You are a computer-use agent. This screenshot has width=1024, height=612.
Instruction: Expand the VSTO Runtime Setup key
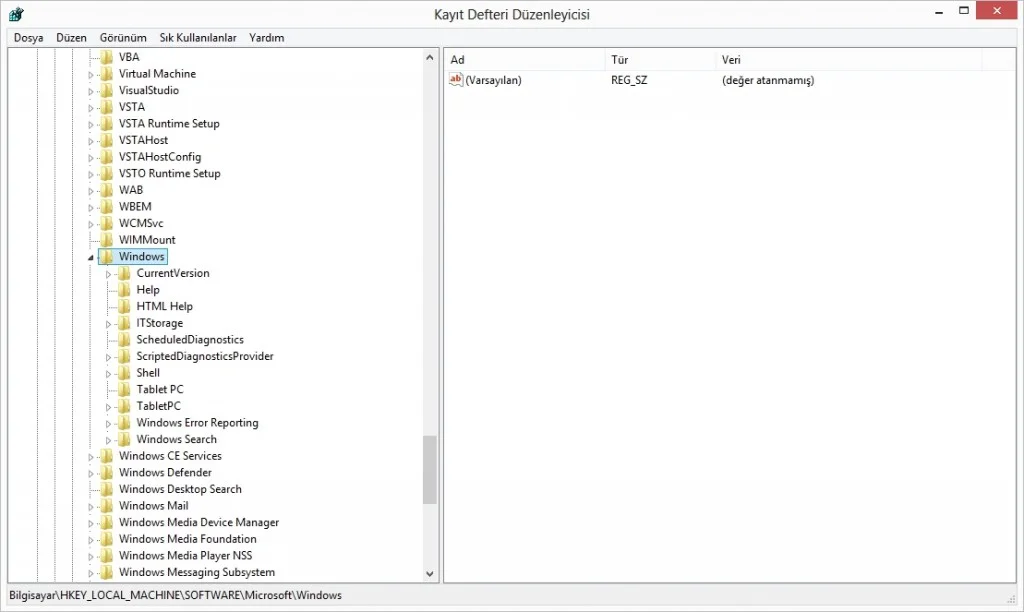(91, 174)
